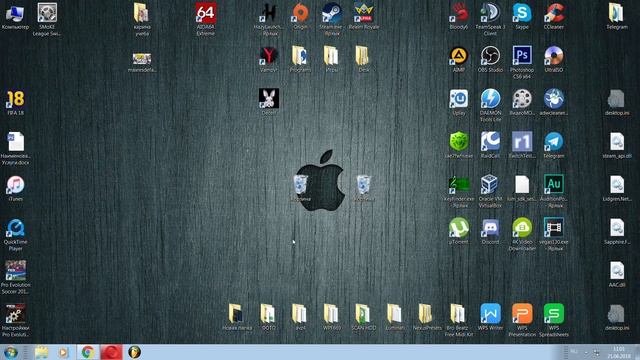This screenshot has width=640, height=360.
Task: Select the .docx Word document icon
Action: (16, 142)
